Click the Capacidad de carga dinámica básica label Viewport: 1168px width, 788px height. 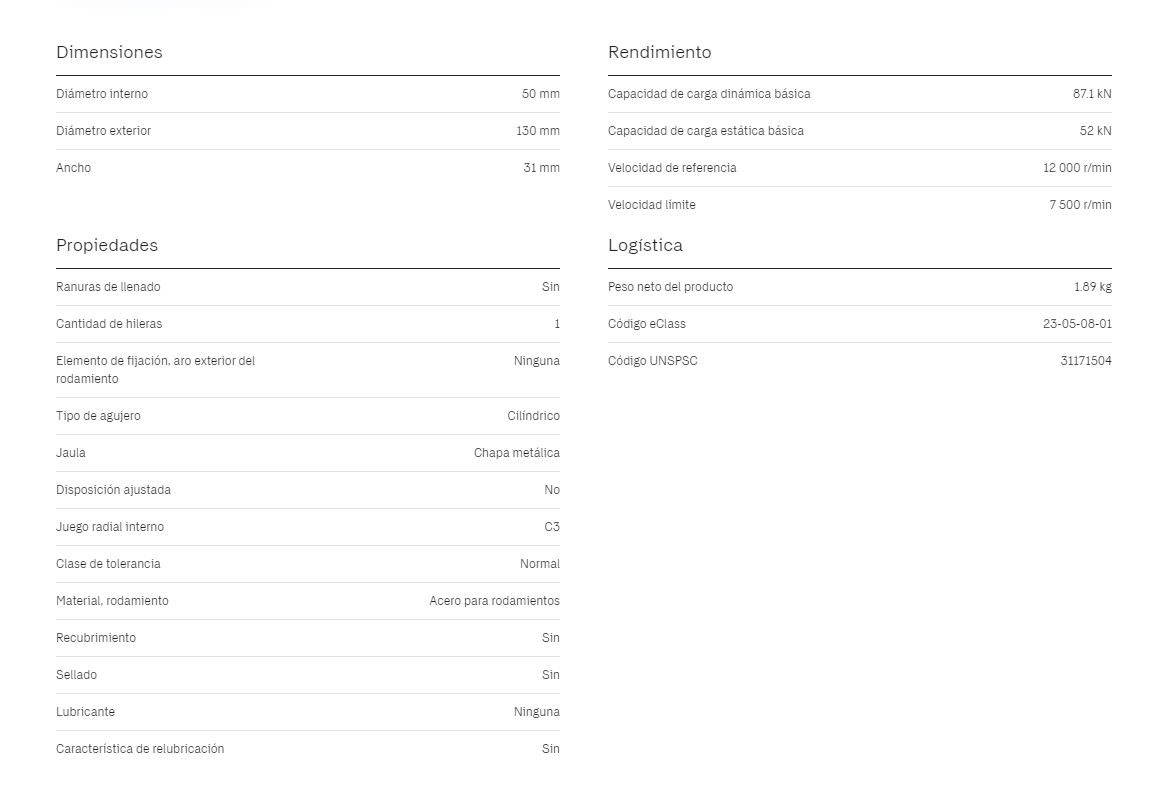click(709, 94)
